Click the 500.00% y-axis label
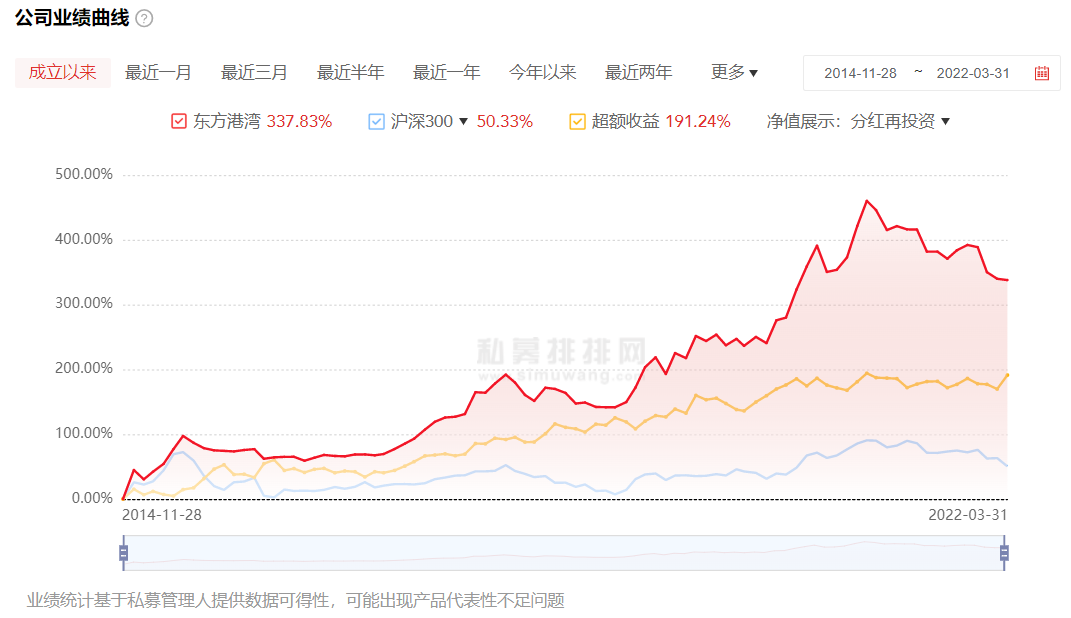Image resolution: width=1071 pixels, height=618 pixels. click(84, 174)
